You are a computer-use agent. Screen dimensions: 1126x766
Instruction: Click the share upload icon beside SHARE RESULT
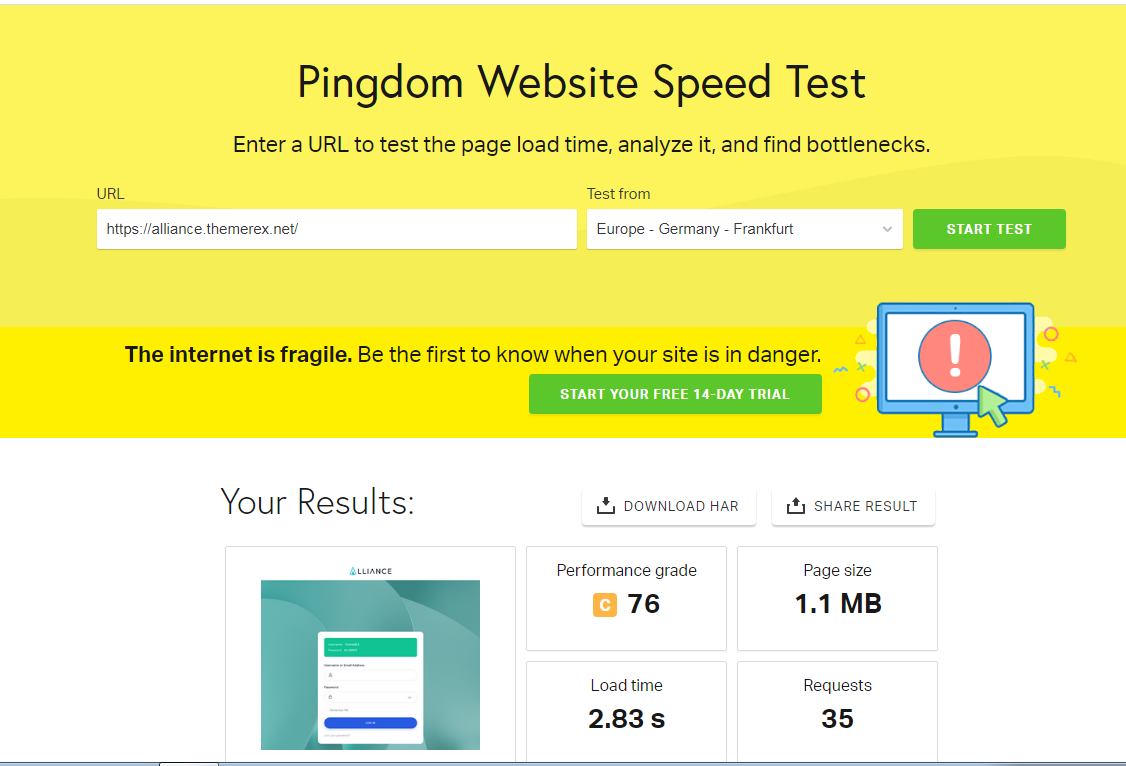(796, 506)
